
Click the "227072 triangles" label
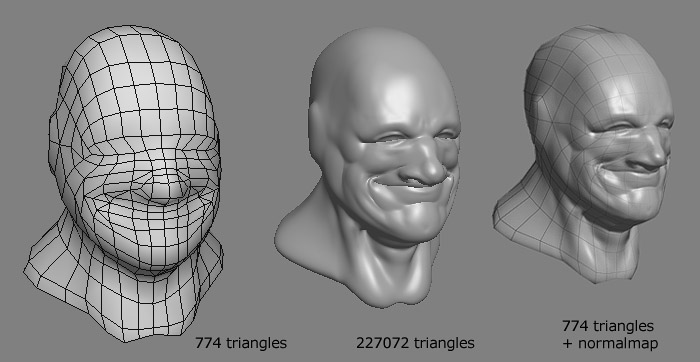coord(415,343)
